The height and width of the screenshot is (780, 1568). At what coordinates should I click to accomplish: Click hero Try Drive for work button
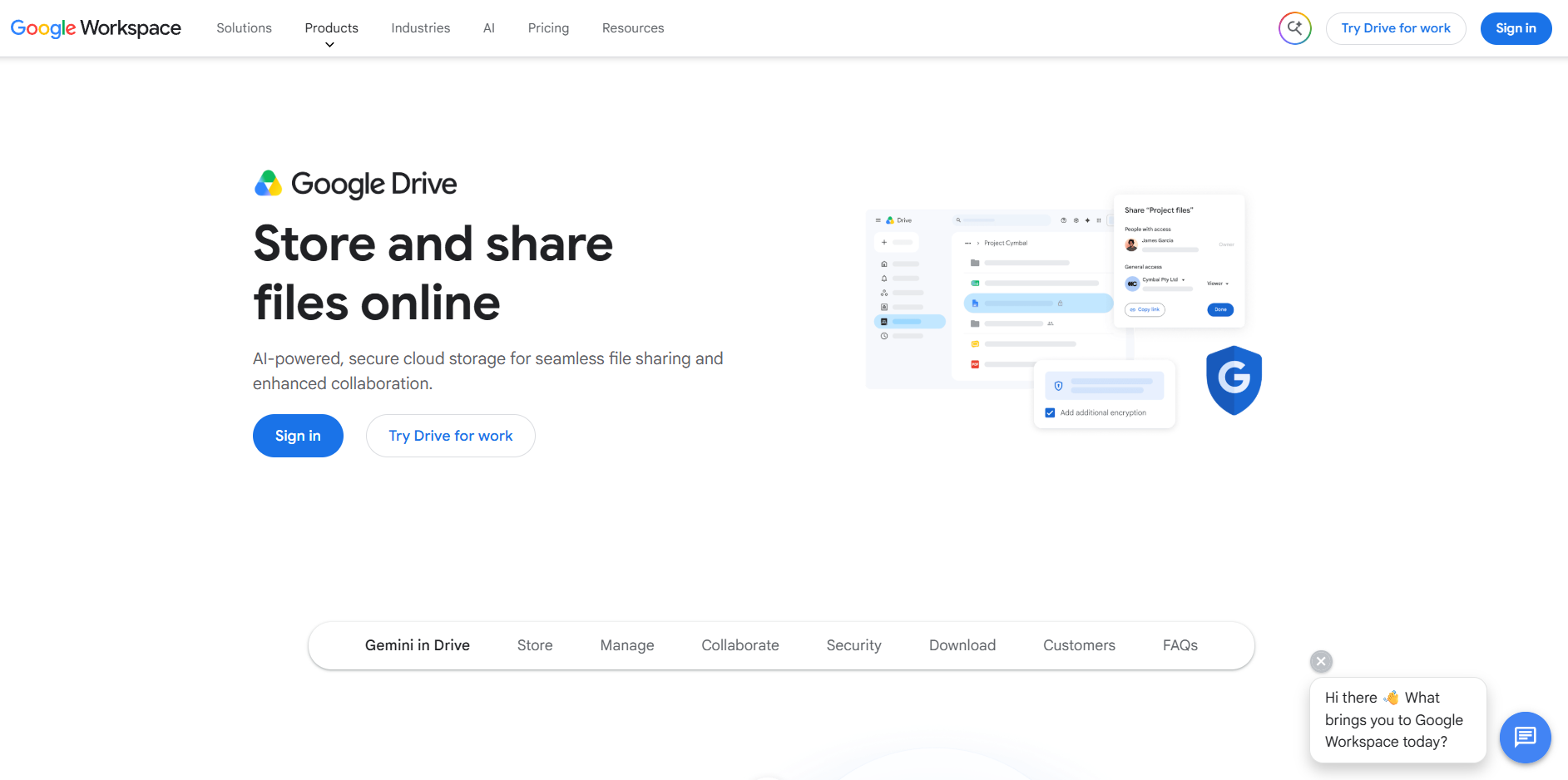(x=451, y=436)
